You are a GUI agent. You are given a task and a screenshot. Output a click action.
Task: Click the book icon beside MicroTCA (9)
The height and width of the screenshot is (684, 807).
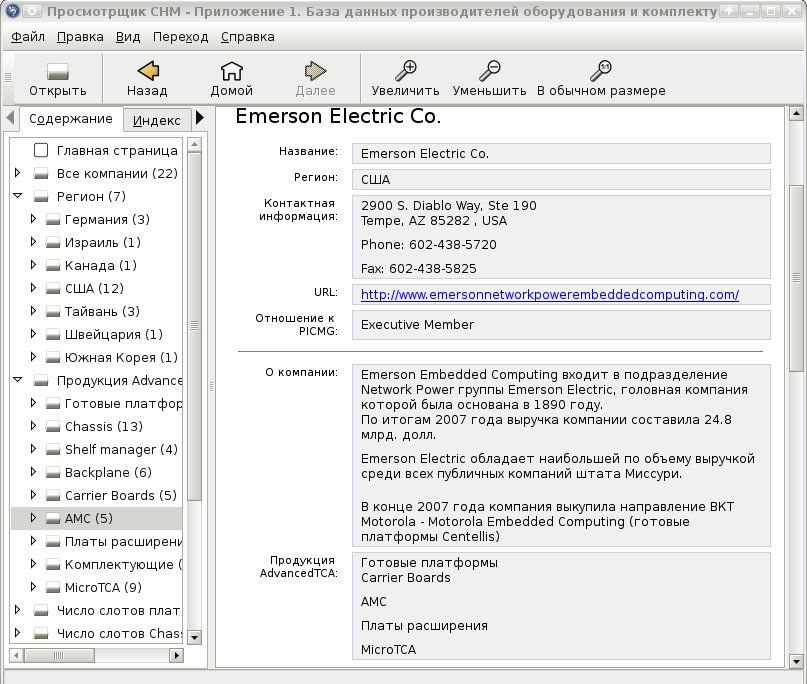point(52,588)
